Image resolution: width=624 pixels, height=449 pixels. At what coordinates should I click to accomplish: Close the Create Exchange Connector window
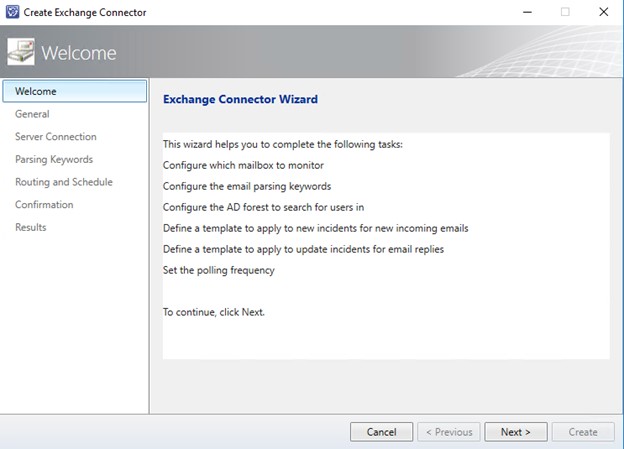coord(604,12)
